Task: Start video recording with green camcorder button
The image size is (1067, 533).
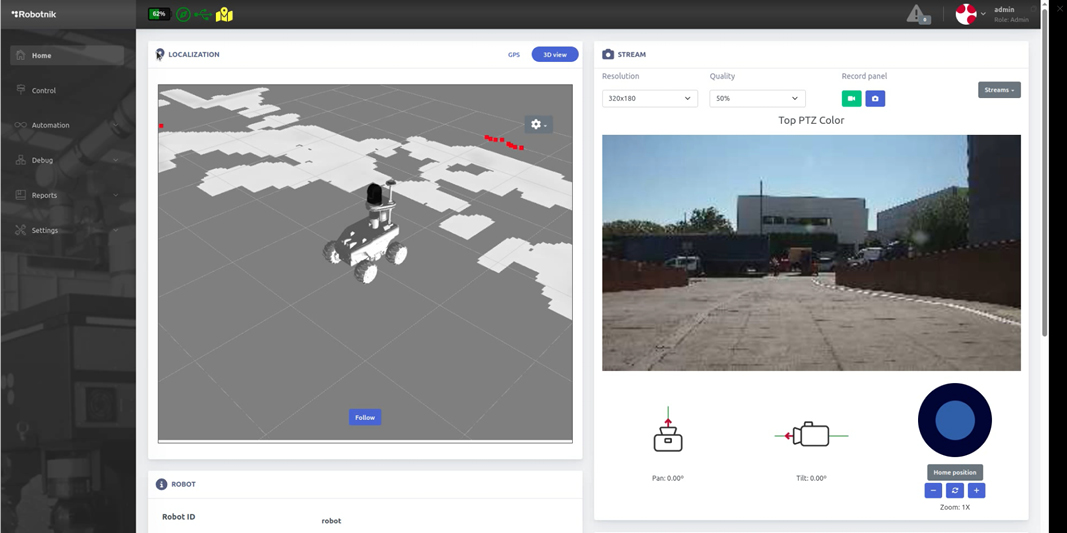Action: click(851, 98)
